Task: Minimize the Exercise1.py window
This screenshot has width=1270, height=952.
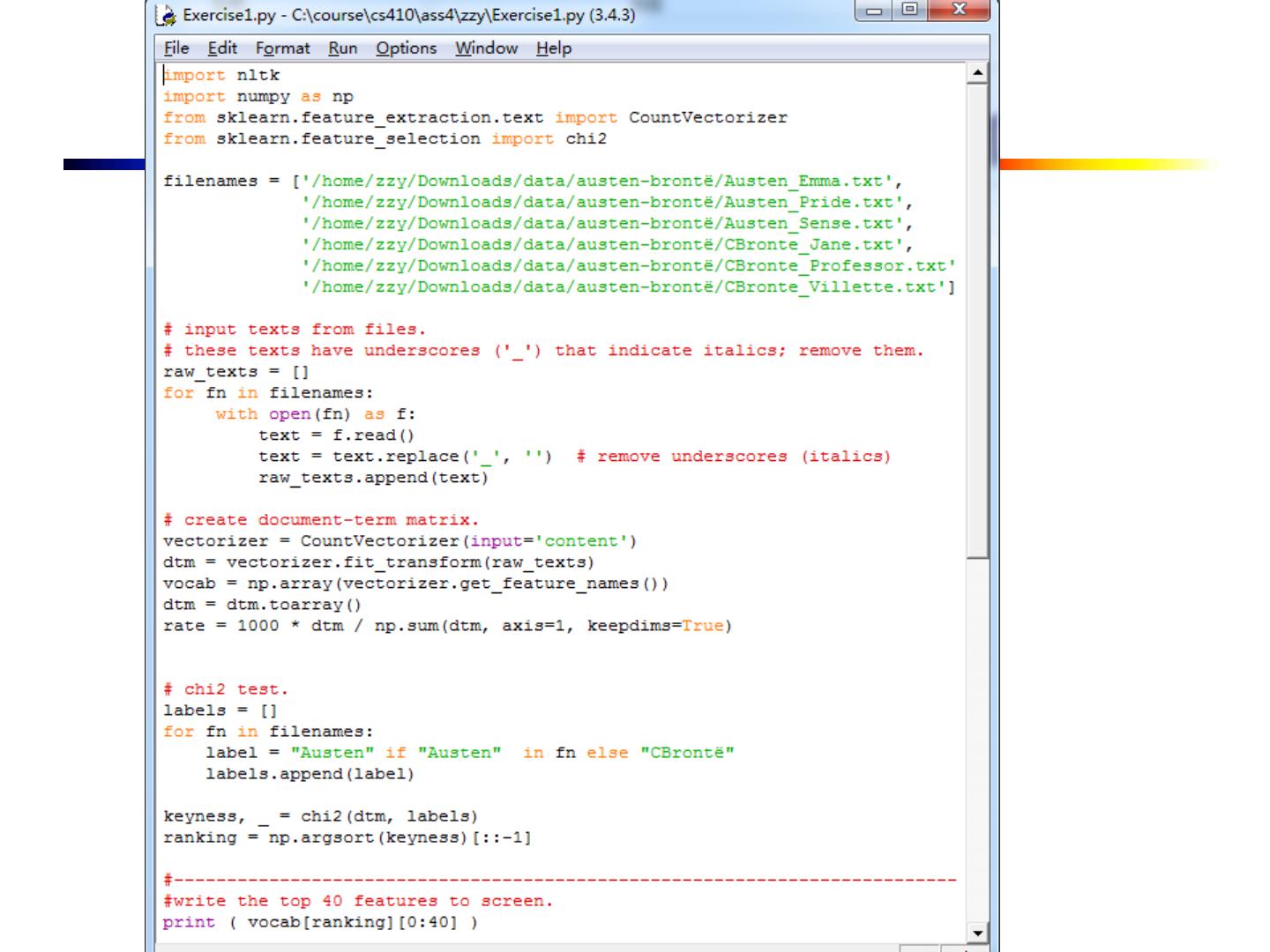Action: pos(874,11)
